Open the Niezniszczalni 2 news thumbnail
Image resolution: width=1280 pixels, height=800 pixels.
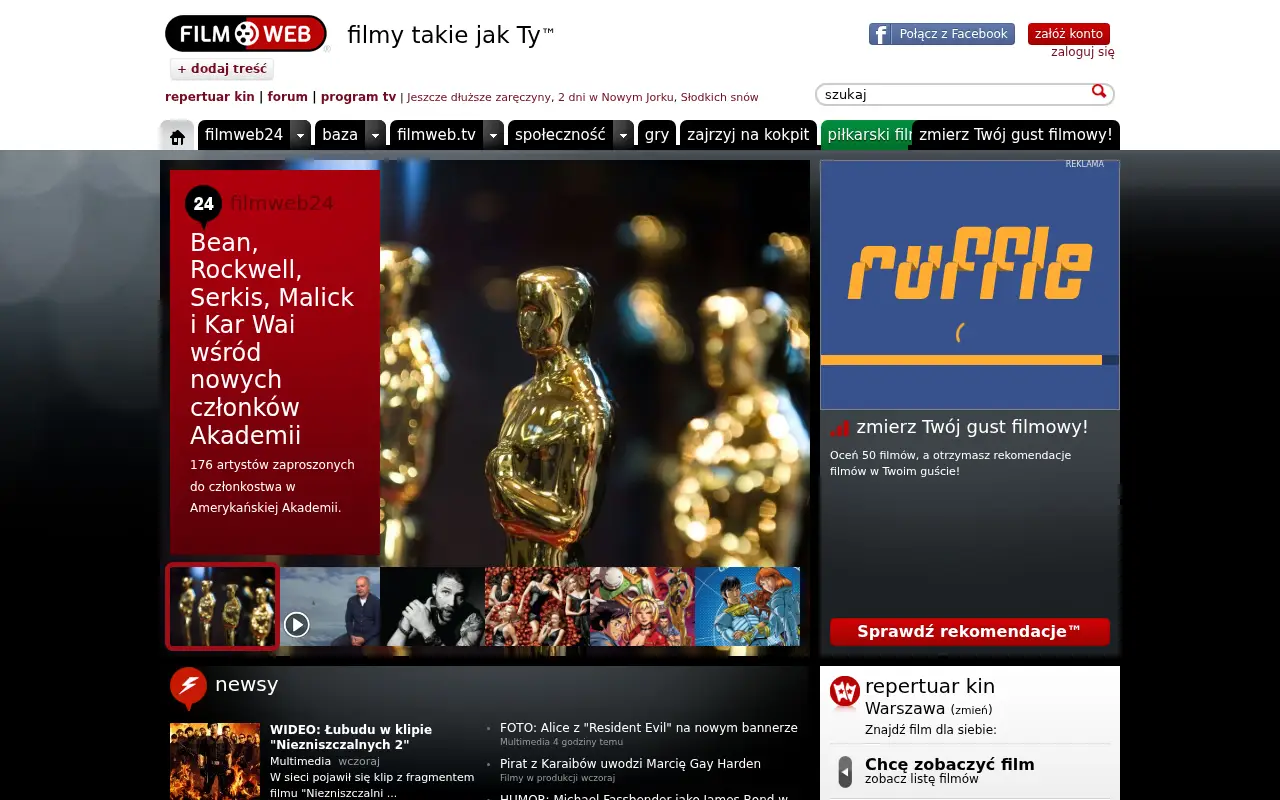coord(215,761)
